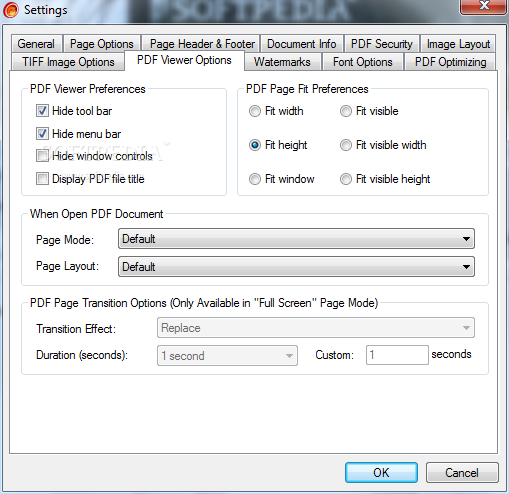
Task: Open the PDF Optimizing tab
Action: (x=450, y=62)
